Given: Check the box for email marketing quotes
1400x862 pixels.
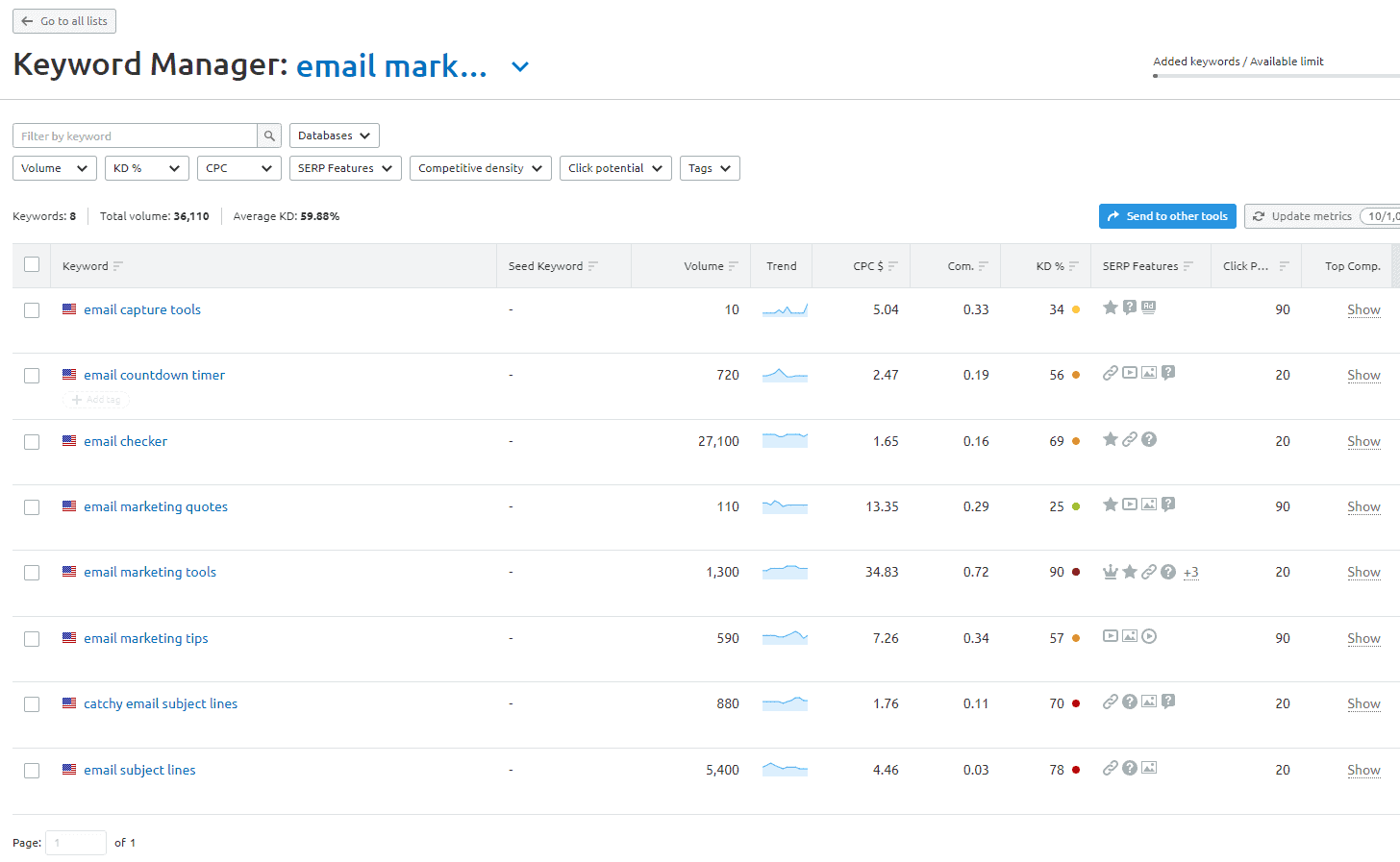Looking at the screenshot, I should [32, 507].
